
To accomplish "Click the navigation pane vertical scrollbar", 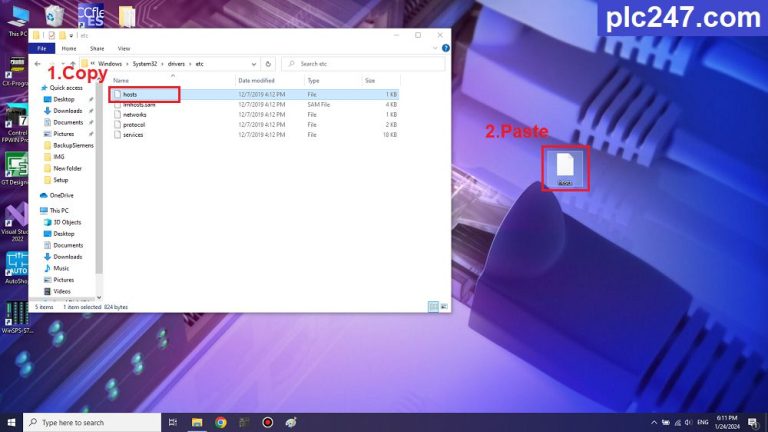I will (99, 180).
